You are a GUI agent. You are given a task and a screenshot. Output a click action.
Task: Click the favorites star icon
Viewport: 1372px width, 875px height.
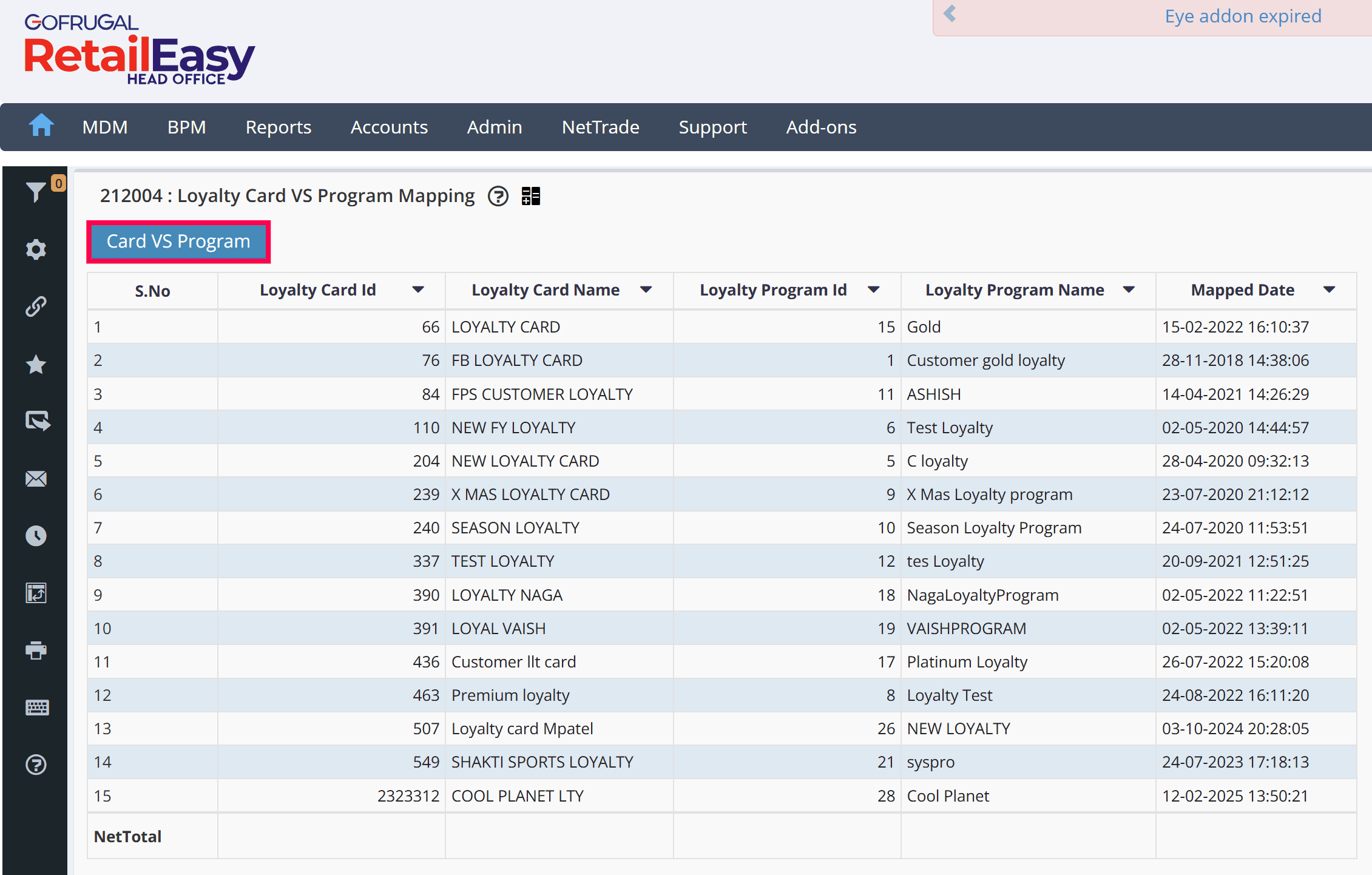36,365
